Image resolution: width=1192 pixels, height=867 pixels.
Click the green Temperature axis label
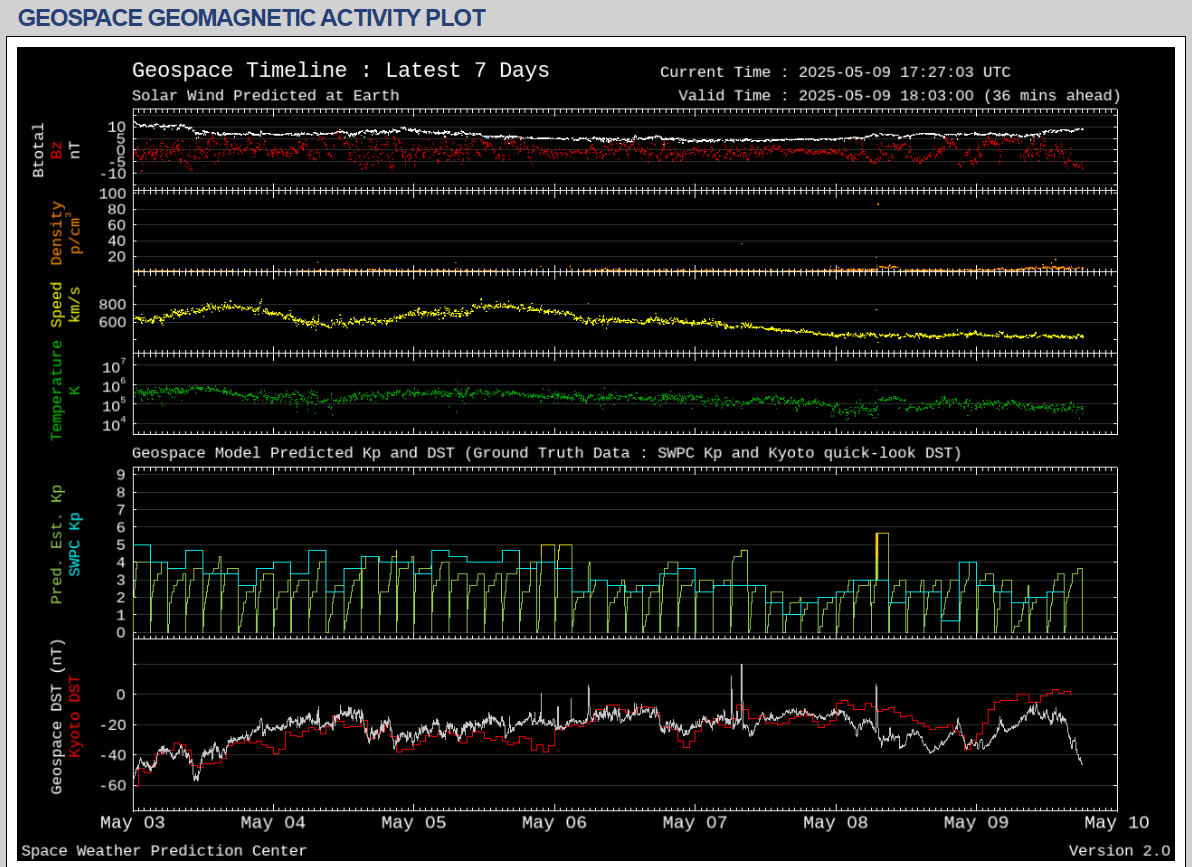[57, 390]
